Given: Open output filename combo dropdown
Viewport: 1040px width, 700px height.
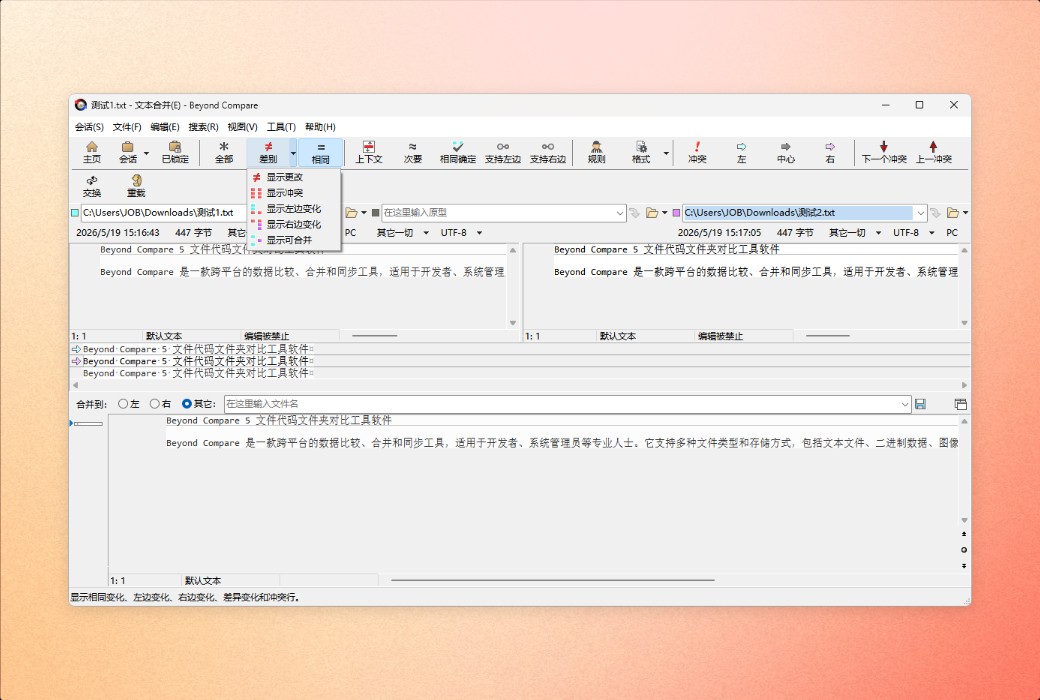Looking at the screenshot, I should 905,403.
